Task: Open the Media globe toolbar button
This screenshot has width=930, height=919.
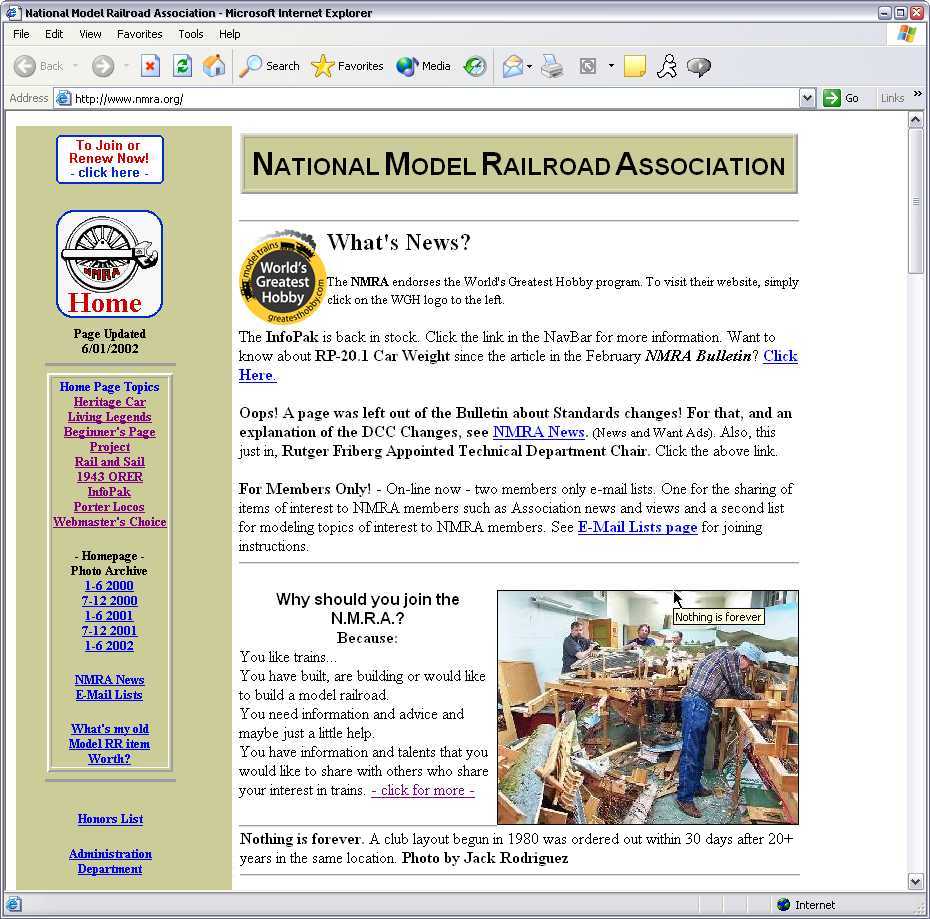Action: point(423,66)
